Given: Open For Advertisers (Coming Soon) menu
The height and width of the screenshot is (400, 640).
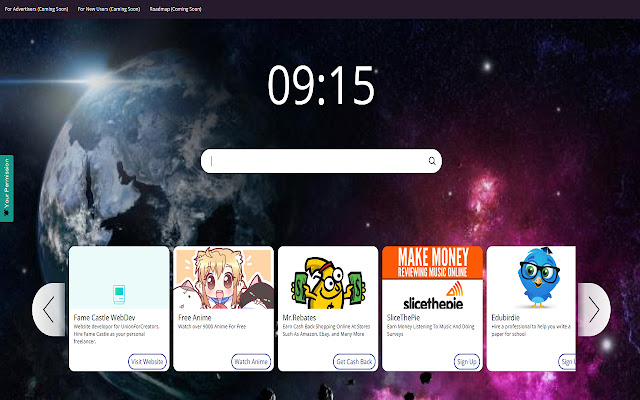Looking at the screenshot, I should coord(36,9).
